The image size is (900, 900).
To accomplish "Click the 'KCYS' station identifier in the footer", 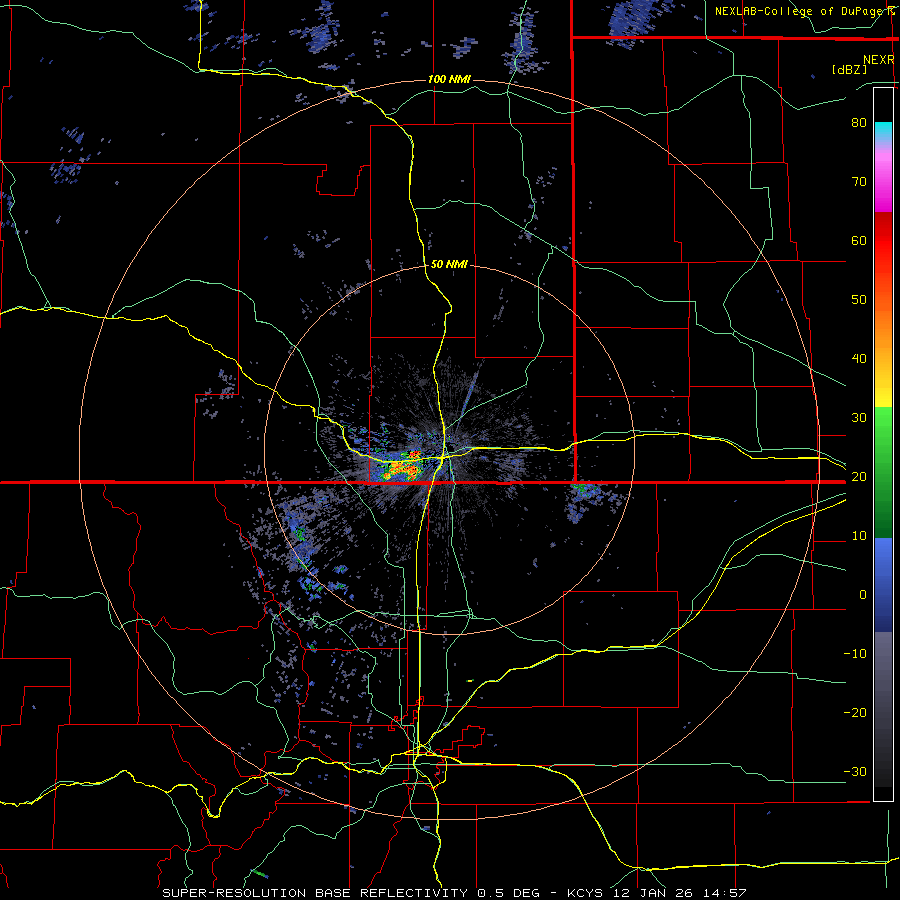I will (584, 893).
